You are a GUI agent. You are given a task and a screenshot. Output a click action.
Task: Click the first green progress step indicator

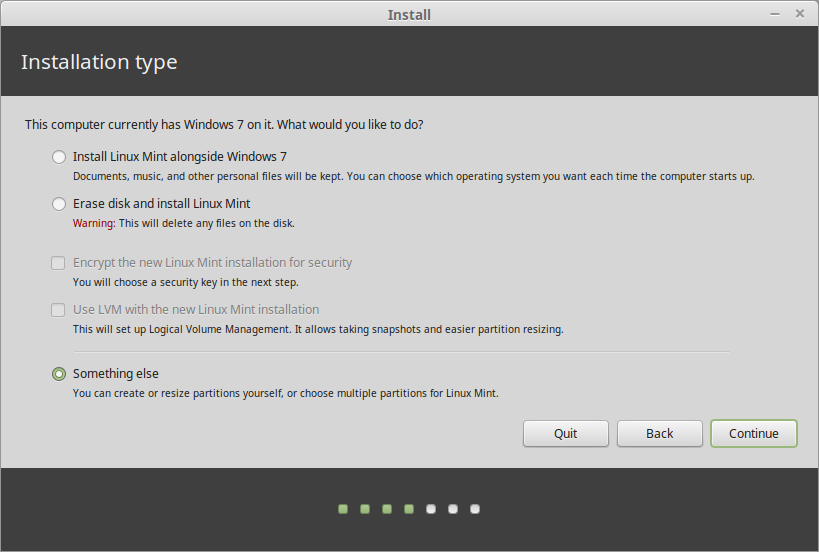343,509
